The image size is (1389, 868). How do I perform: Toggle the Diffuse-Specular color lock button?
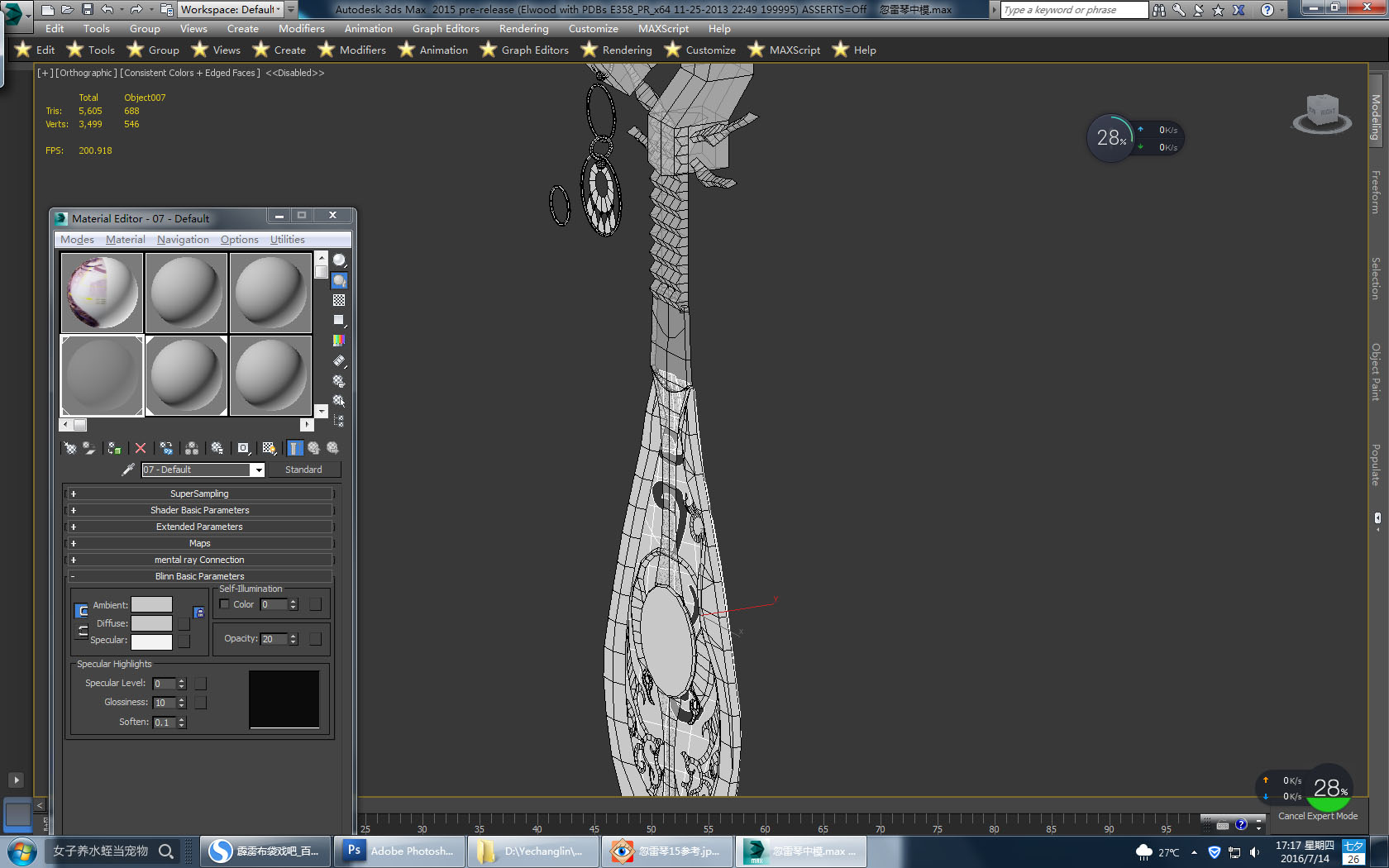tap(82, 632)
